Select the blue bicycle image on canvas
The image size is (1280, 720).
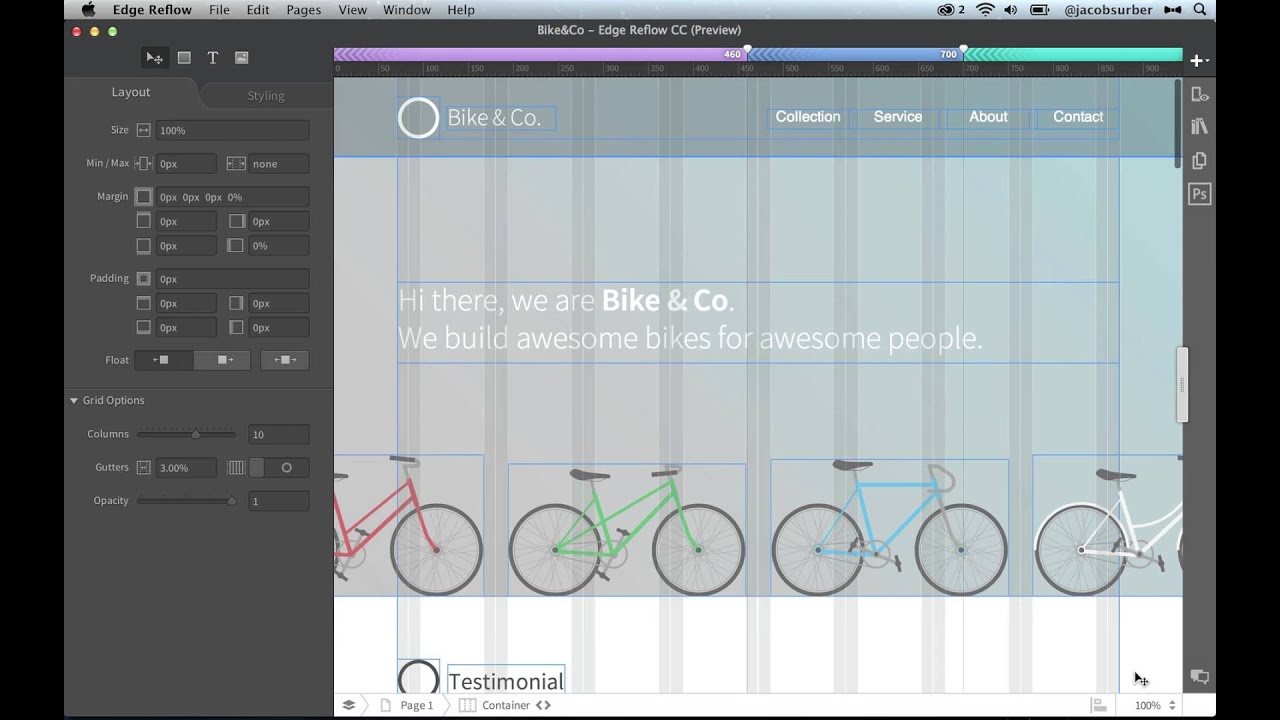tap(889, 527)
